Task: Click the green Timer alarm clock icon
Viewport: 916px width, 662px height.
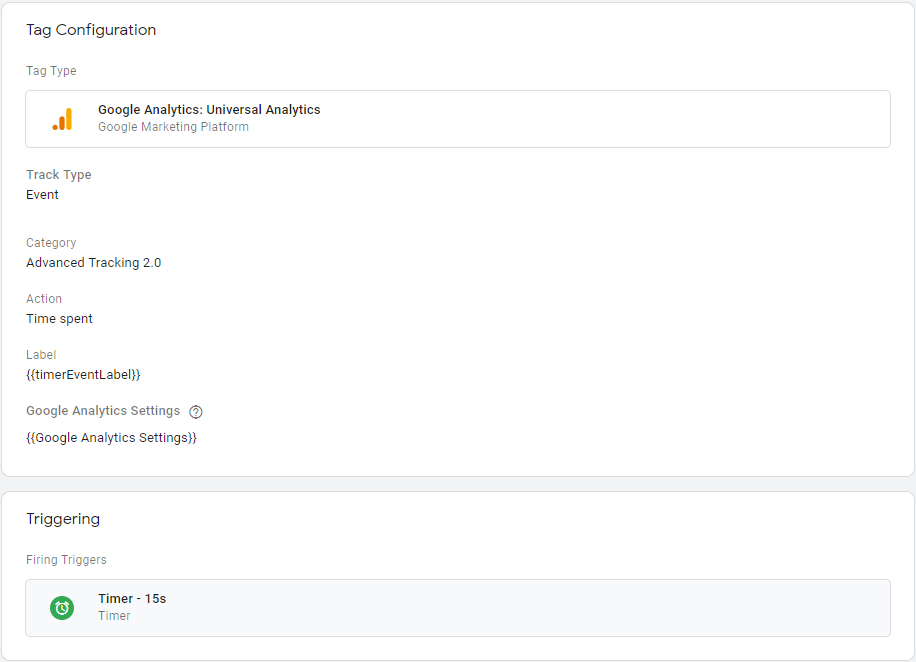Action: click(62, 608)
